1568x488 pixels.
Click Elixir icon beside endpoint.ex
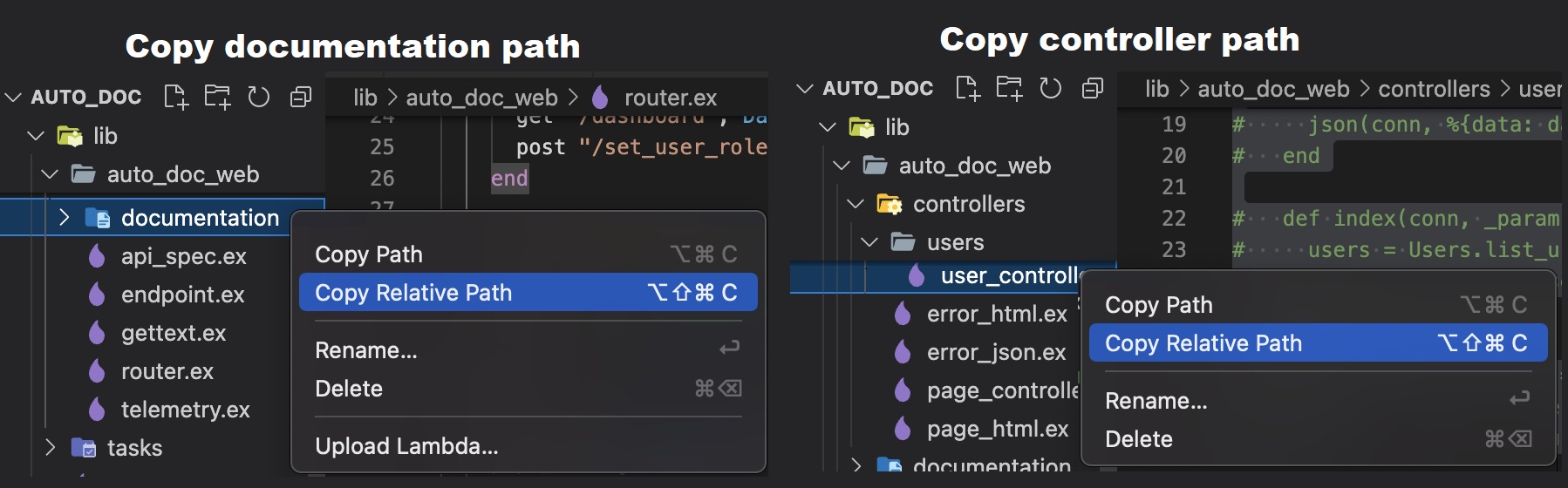click(x=97, y=295)
